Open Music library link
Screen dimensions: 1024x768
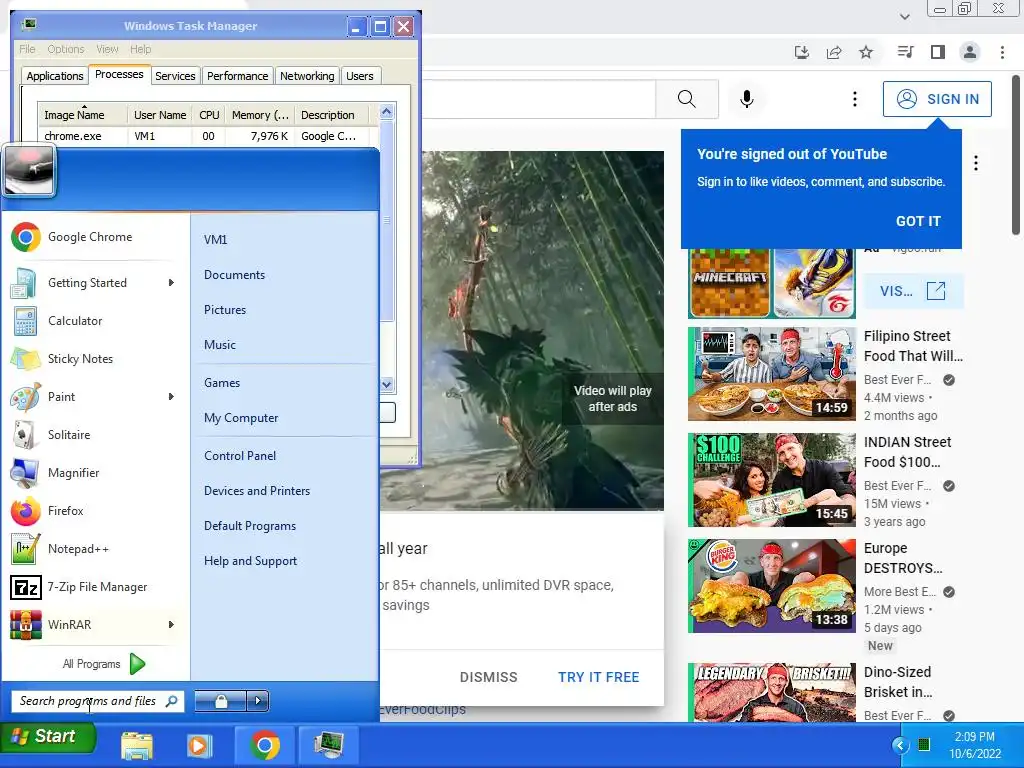[x=219, y=345]
